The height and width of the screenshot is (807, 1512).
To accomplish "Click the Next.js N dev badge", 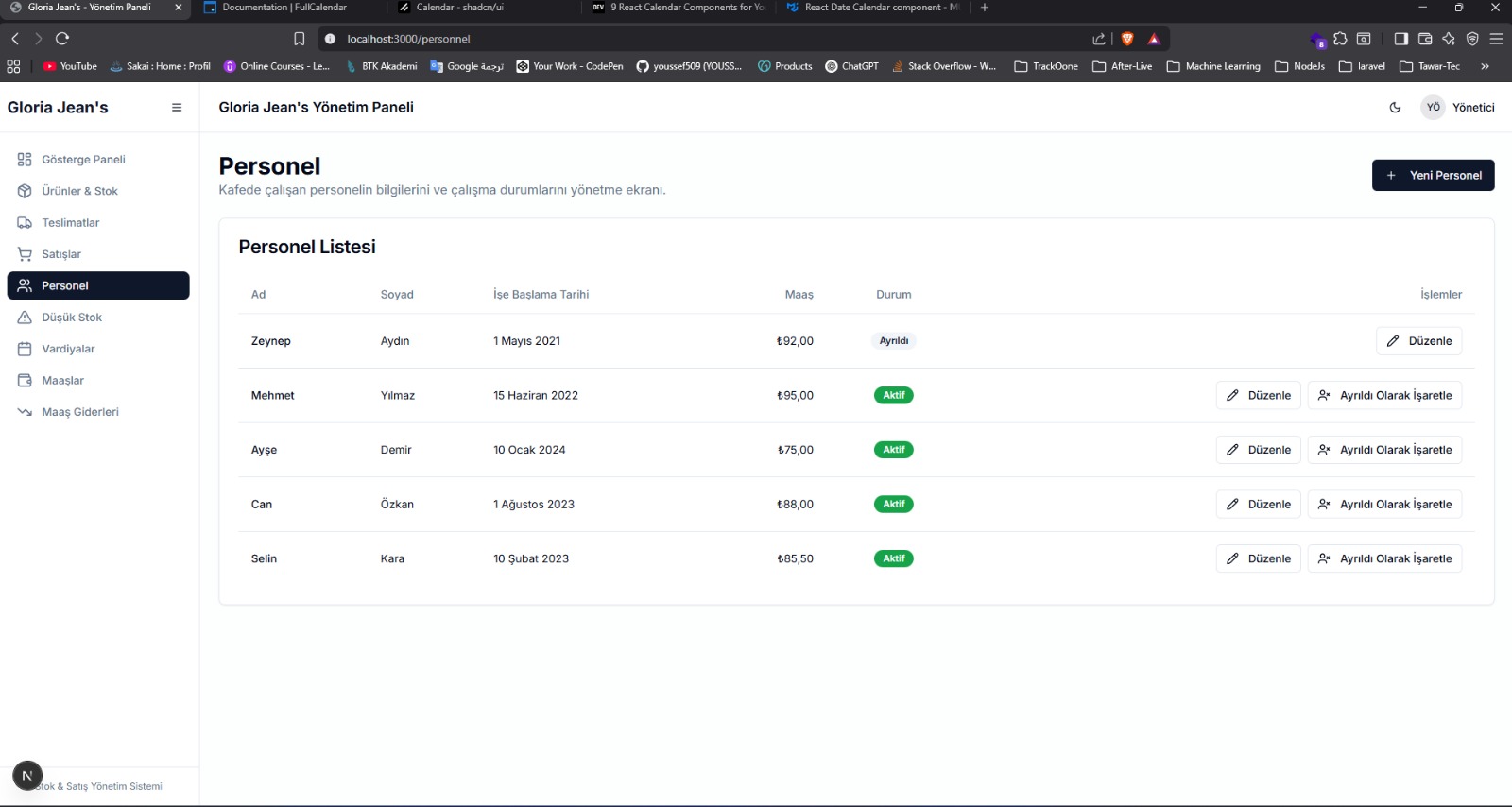I will click(27, 776).
